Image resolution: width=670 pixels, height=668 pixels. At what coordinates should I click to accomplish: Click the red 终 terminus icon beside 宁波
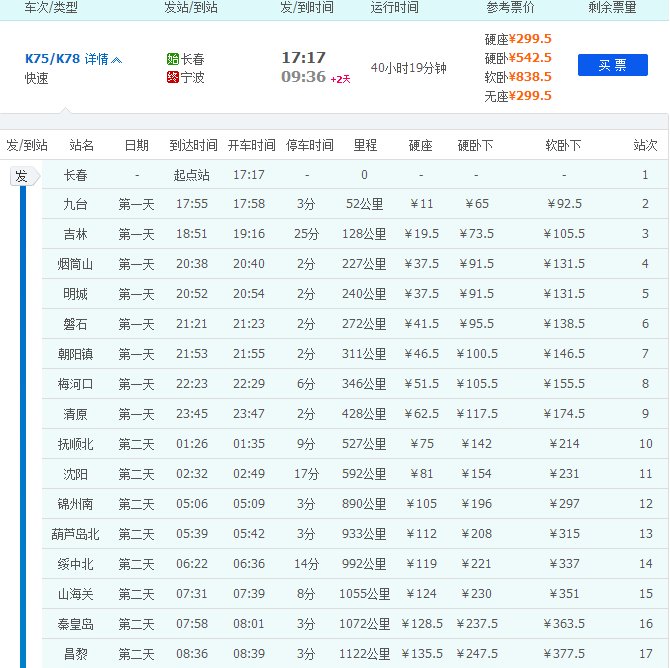pos(173,77)
